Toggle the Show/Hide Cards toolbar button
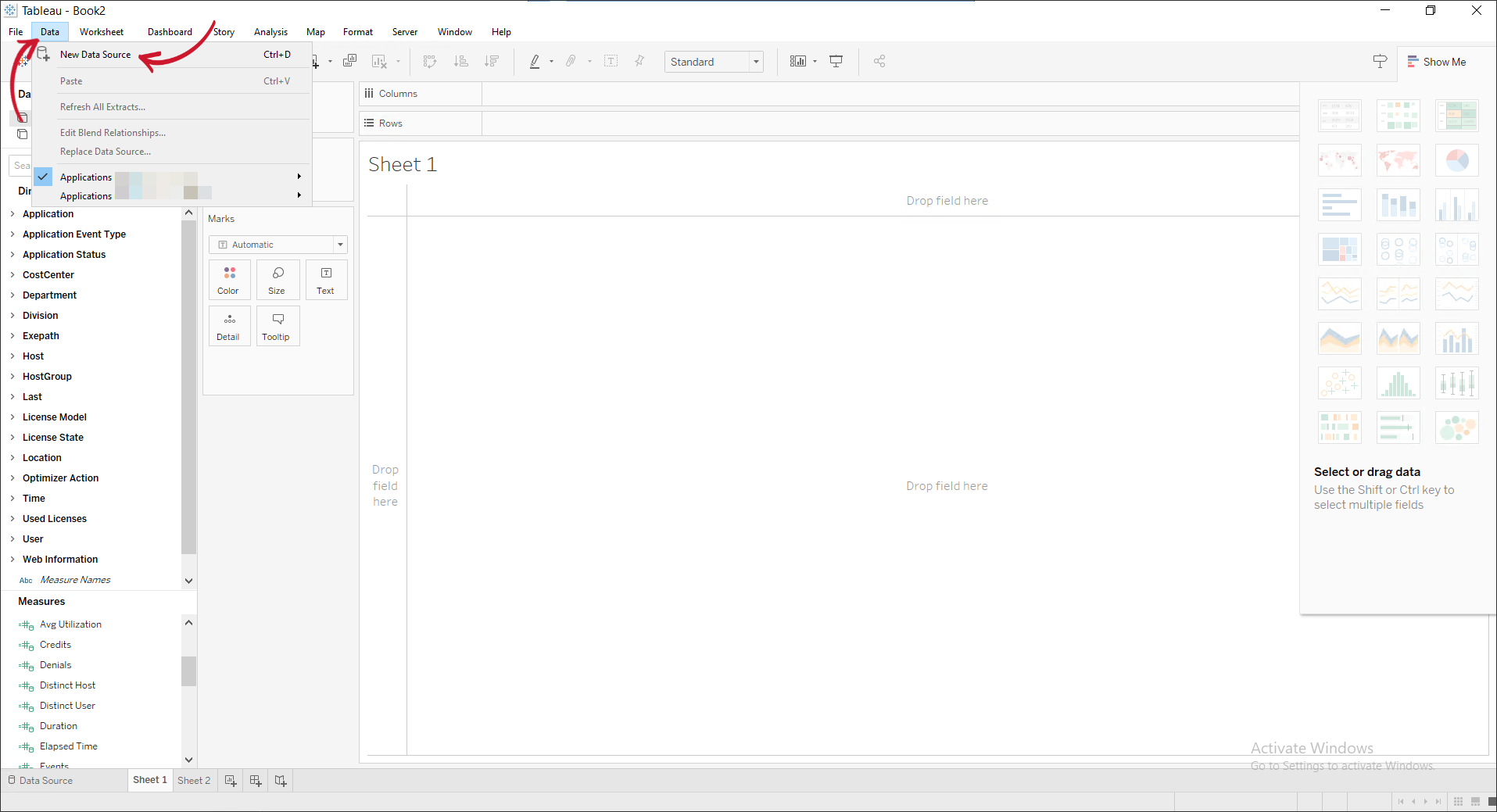Screen dimensions: 1497x812 click(798, 61)
